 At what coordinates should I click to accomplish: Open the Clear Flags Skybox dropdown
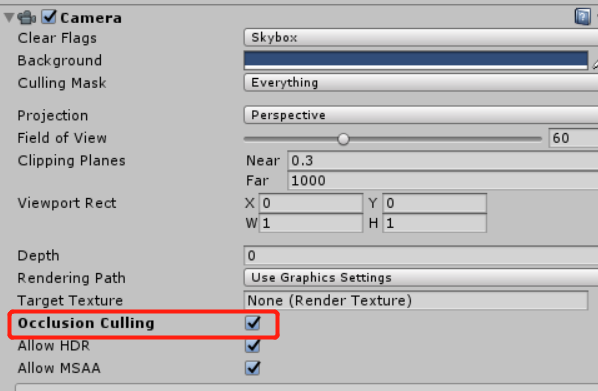pyautogui.click(x=421, y=37)
